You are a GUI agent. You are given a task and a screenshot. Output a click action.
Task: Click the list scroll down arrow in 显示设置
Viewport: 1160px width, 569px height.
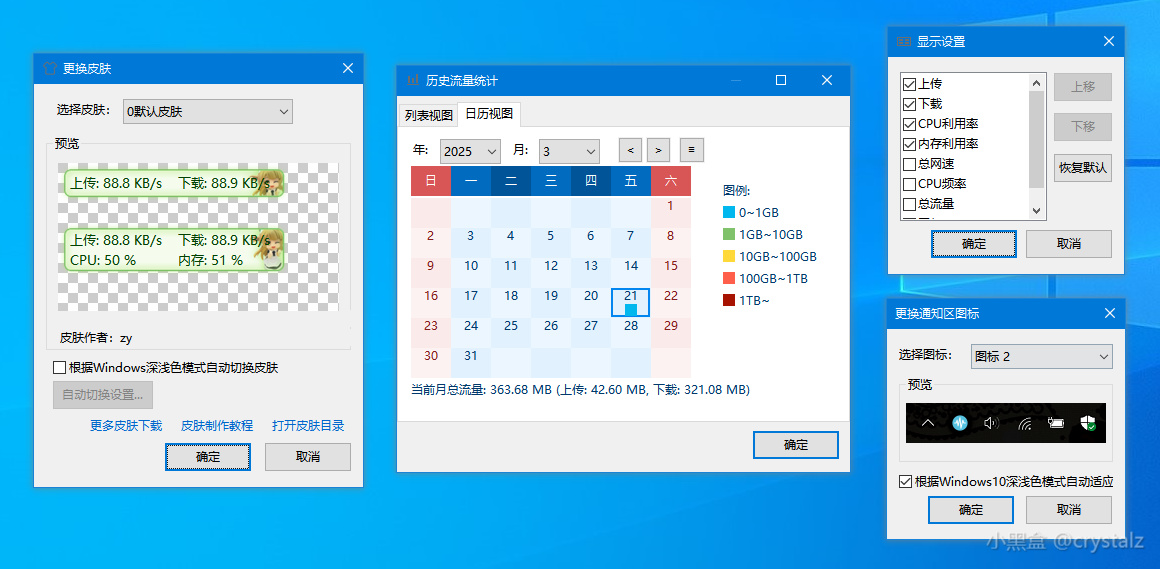1036,210
